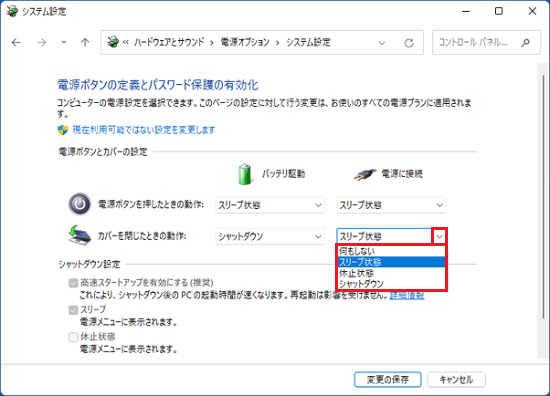Viewport: 550px width, 396px height.
Task: Click the shield icon beside the settings link
Action: (62, 130)
